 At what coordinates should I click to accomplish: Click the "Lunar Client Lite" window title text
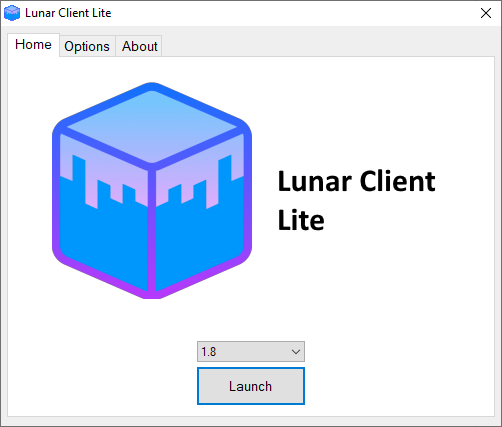[x=68, y=13]
